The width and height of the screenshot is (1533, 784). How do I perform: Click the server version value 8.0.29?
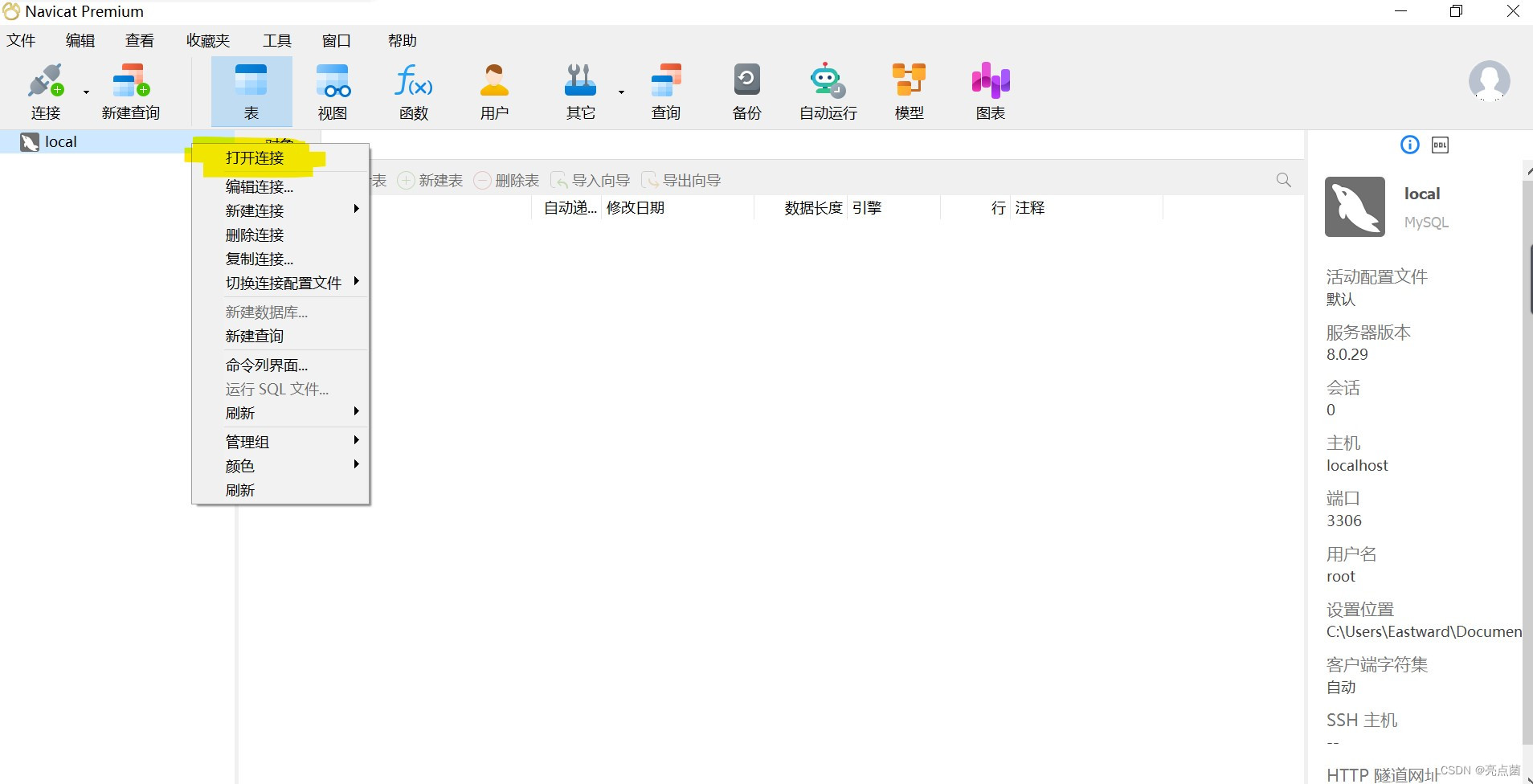1347,354
